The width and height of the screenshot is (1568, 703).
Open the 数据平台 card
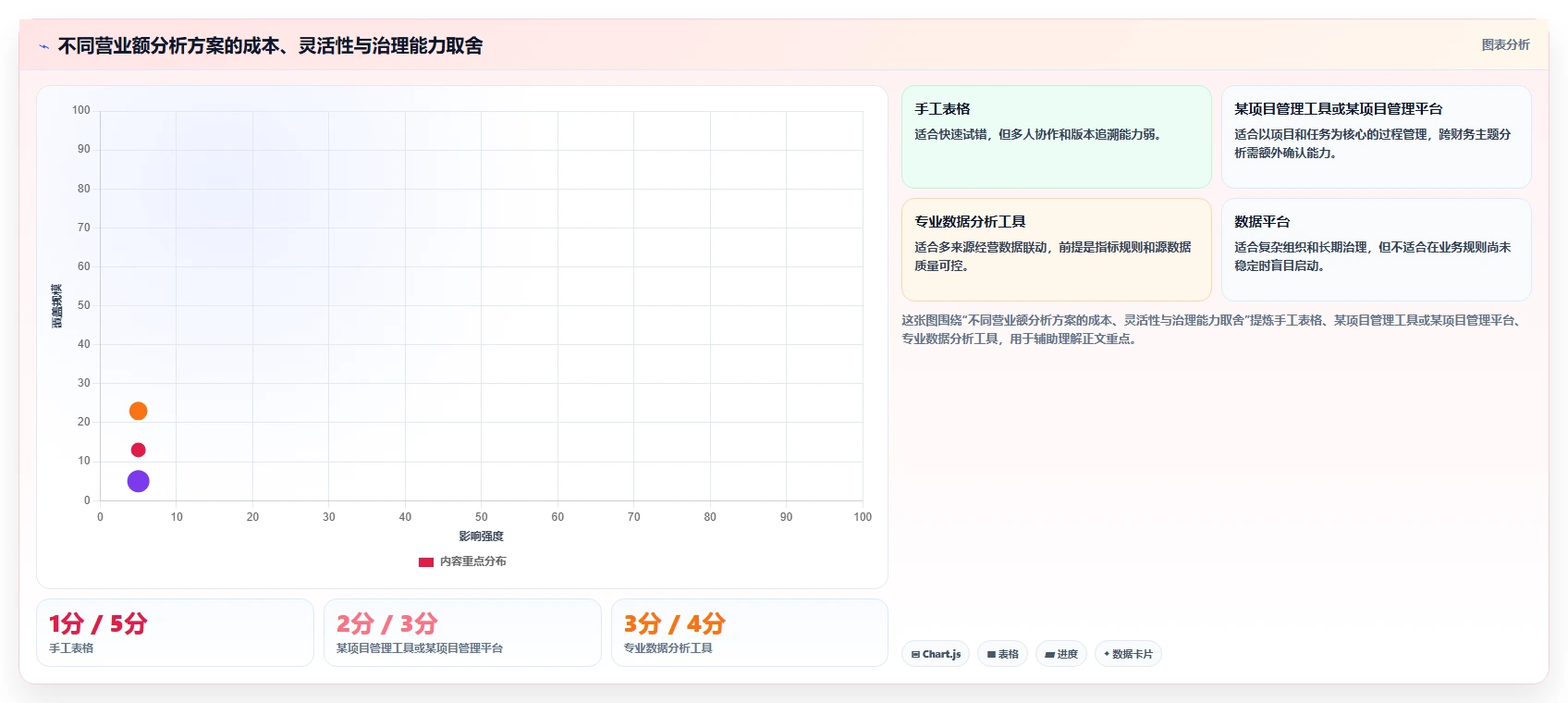click(1376, 250)
